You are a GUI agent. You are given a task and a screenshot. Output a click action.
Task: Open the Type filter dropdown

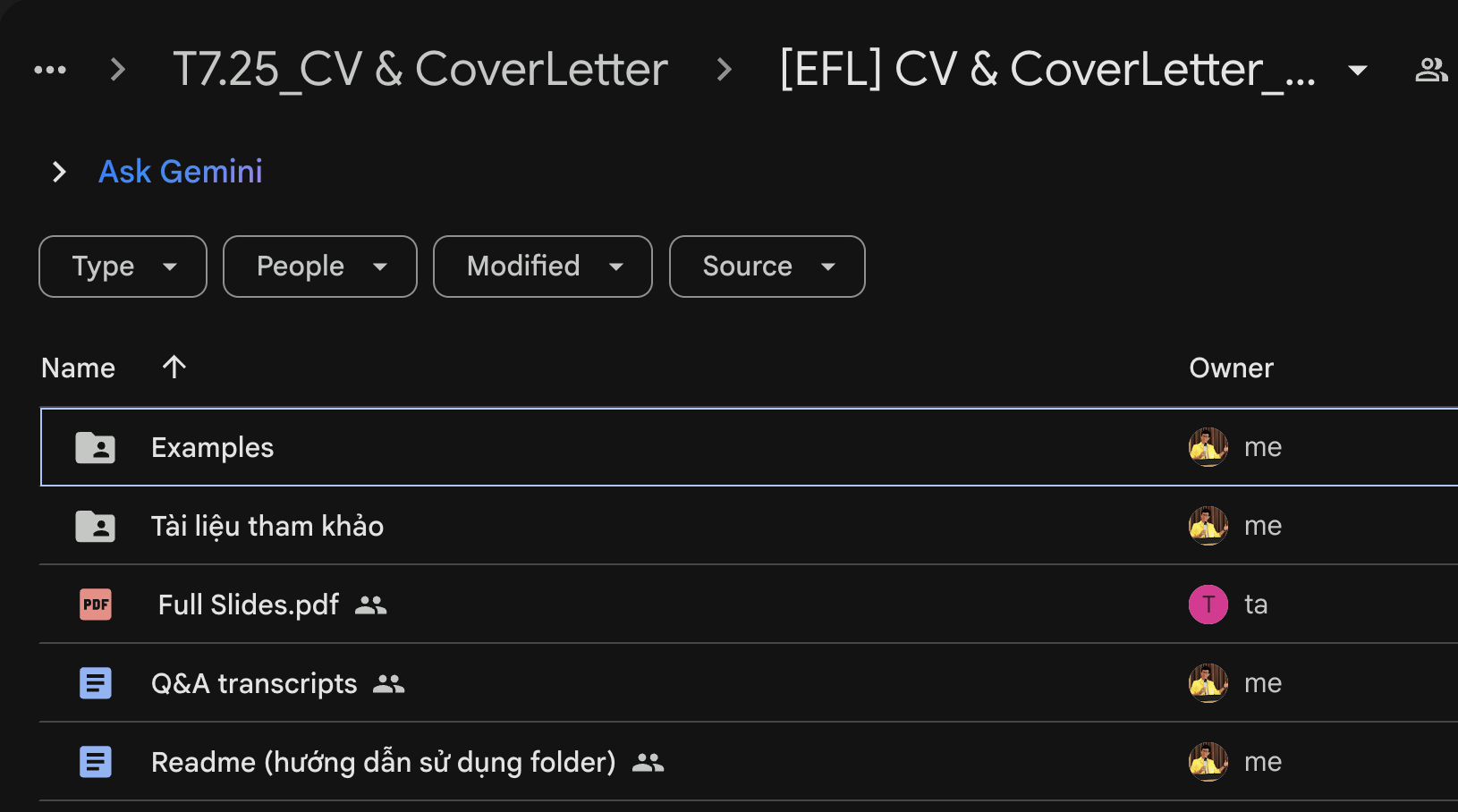click(x=123, y=266)
